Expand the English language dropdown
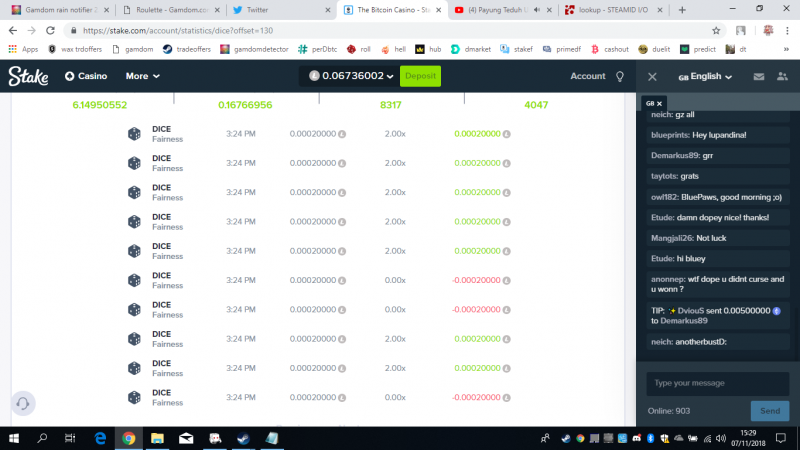The height and width of the screenshot is (450, 800). click(705, 77)
